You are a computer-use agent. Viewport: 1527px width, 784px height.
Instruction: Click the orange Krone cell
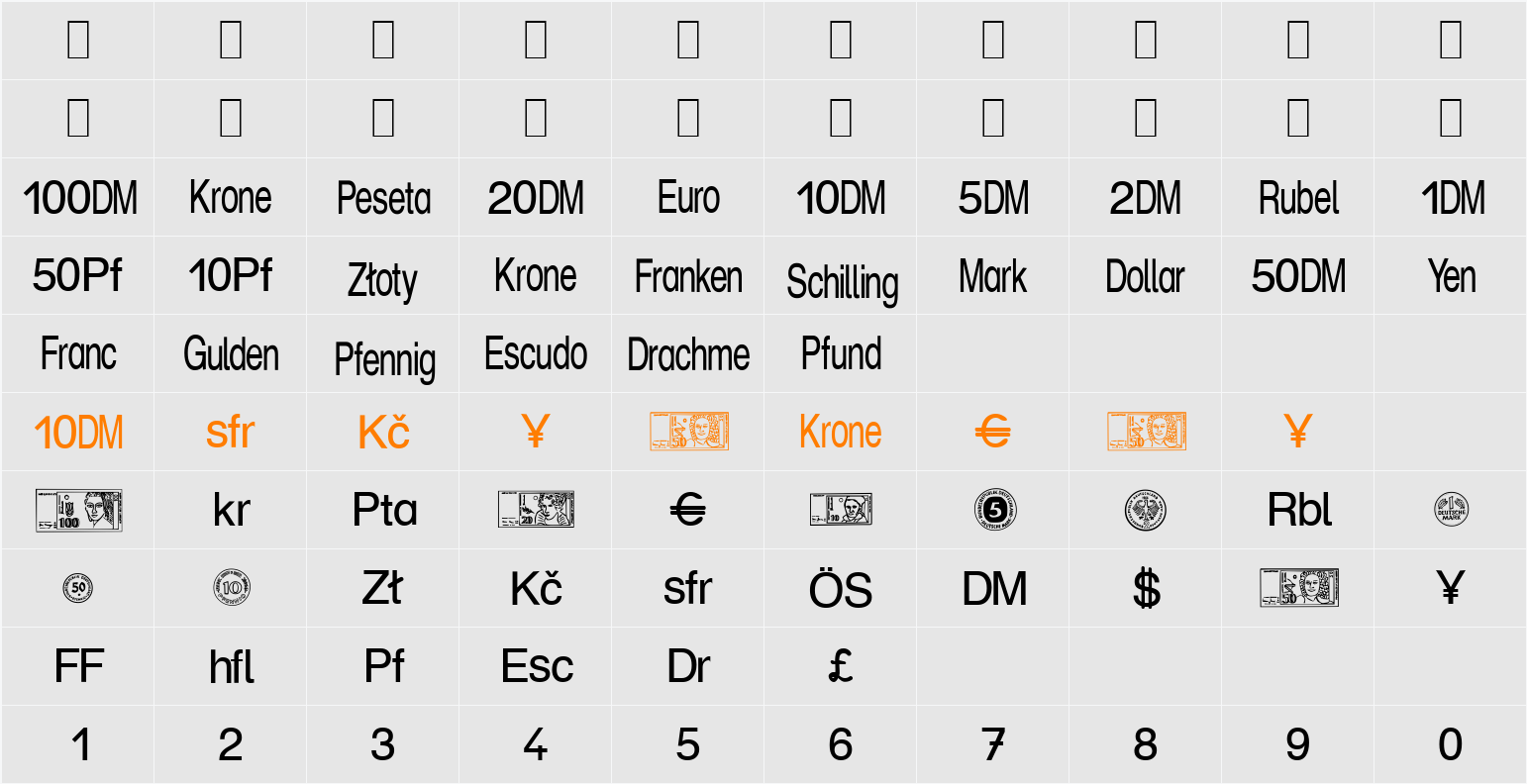point(841,433)
